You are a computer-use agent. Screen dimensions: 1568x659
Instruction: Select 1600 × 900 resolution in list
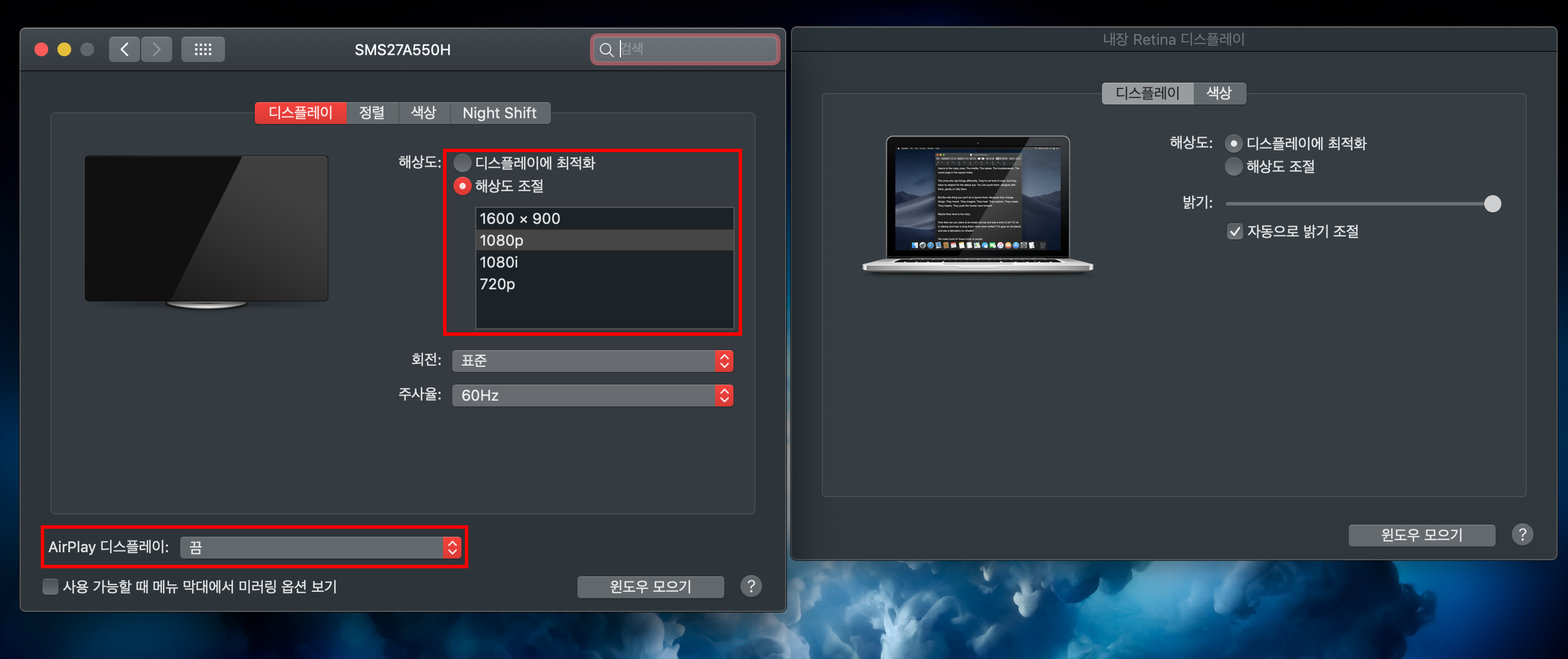point(520,219)
